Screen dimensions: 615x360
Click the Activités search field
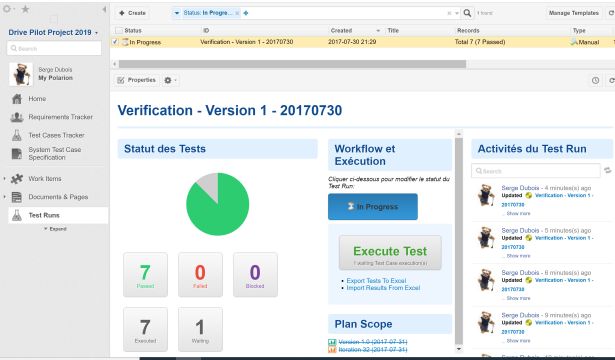coord(536,171)
